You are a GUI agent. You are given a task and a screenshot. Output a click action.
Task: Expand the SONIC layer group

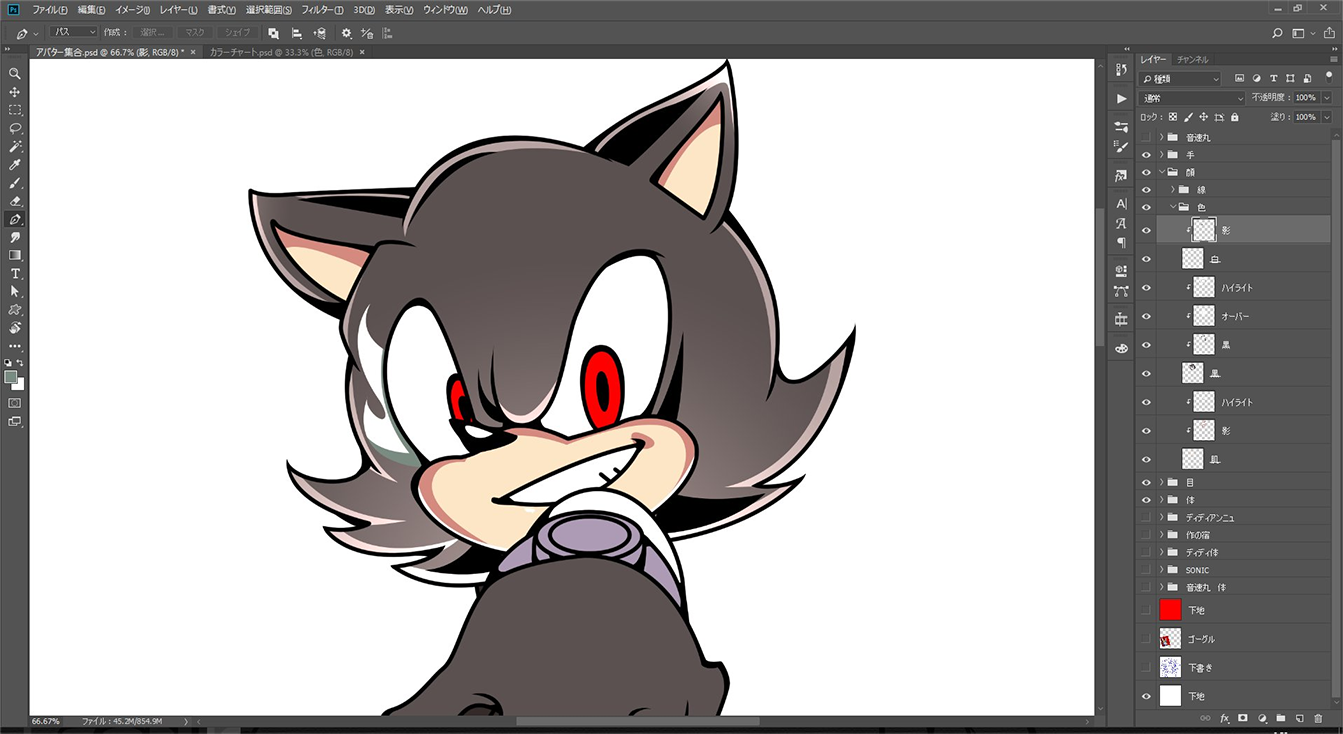coord(1162,570)
